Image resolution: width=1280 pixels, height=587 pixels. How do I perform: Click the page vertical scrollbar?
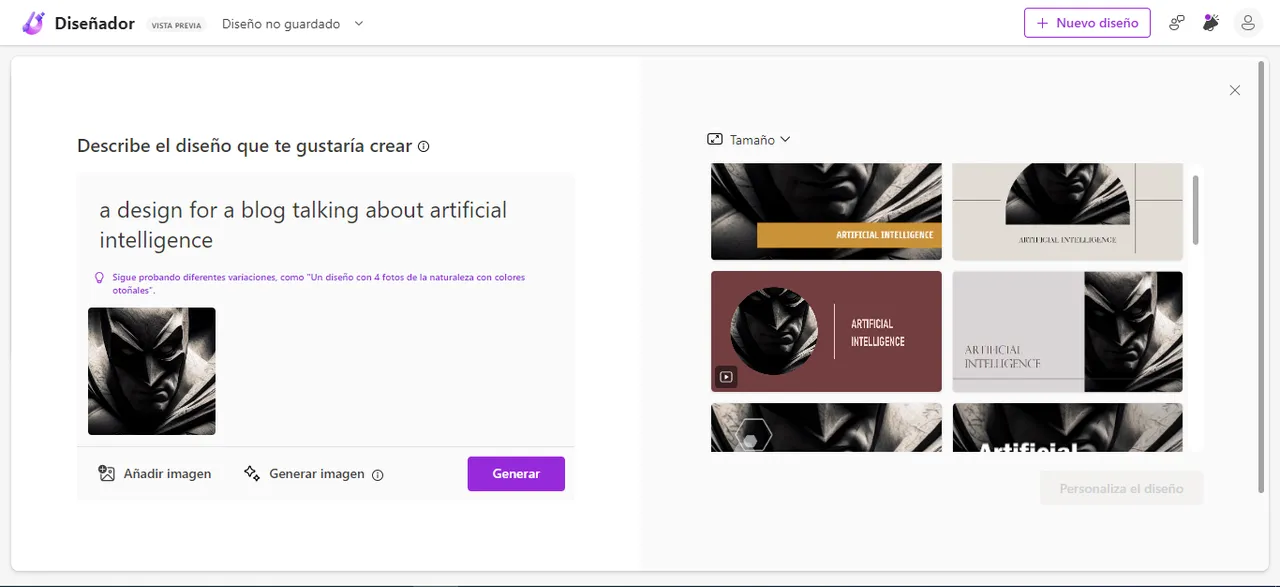(1260, 278)
